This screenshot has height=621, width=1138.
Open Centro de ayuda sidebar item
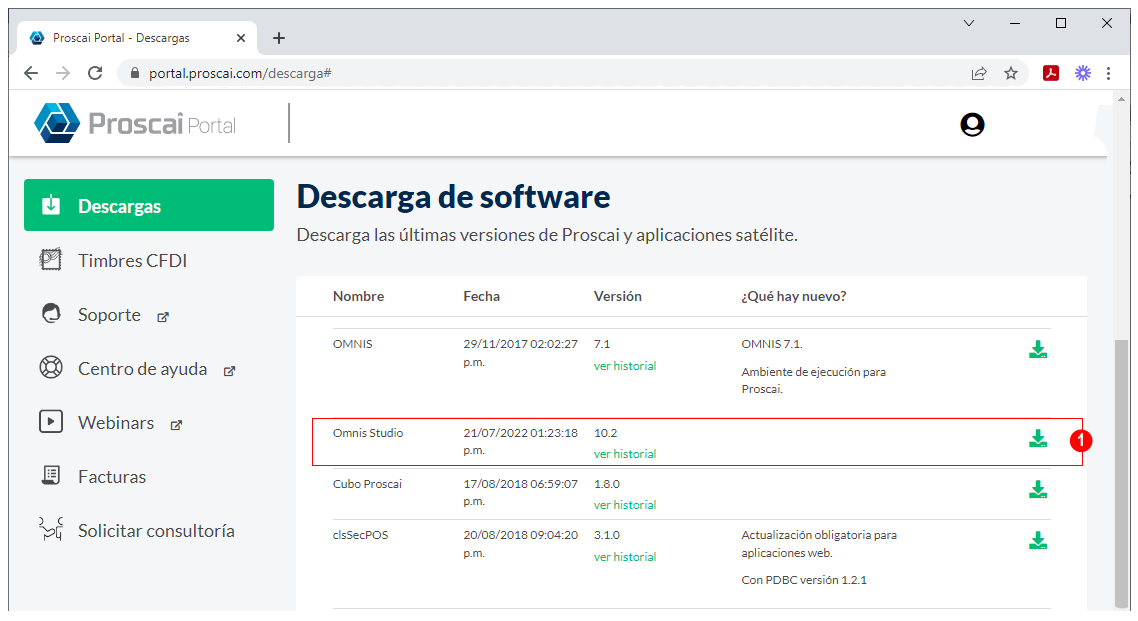142,369
